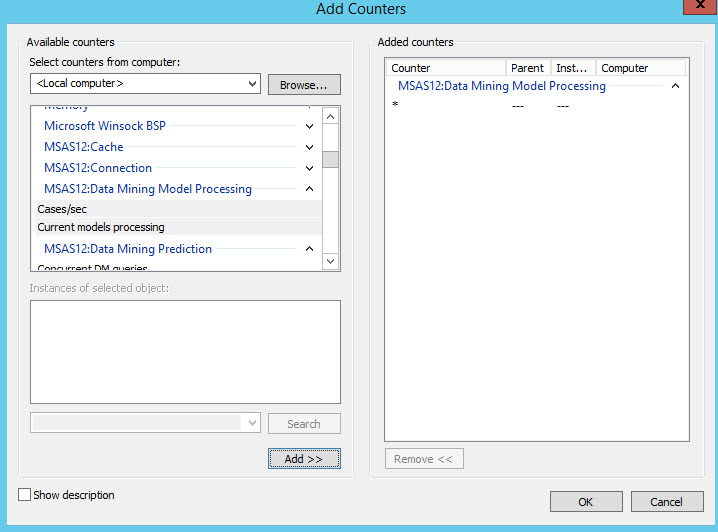Cancel the Add Counters dialog
The width and height of the screenshot is (718, 532).
click(666, 502)
